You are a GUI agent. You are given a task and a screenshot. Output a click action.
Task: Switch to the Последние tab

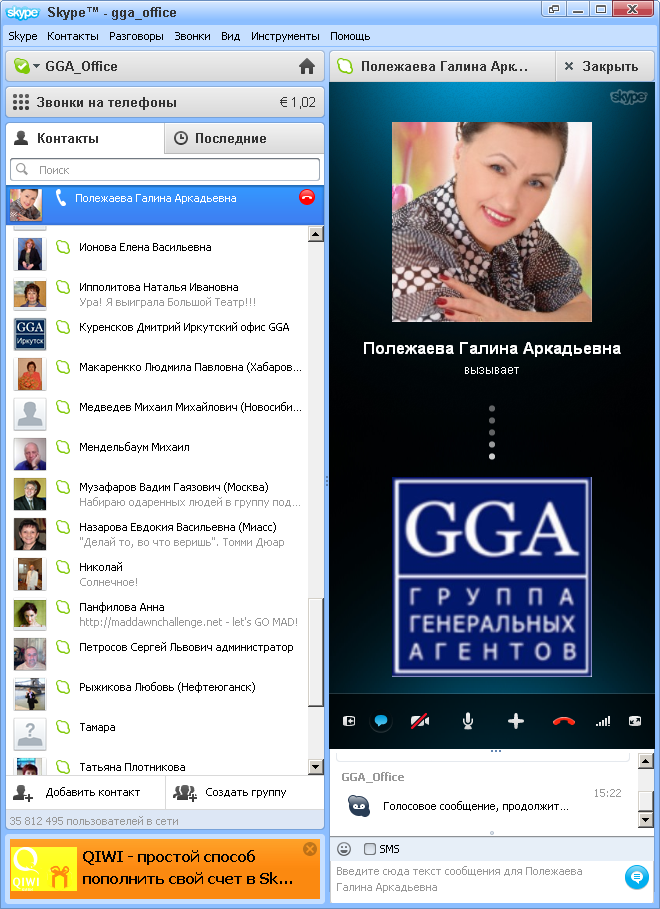click(x=244, y=139)
